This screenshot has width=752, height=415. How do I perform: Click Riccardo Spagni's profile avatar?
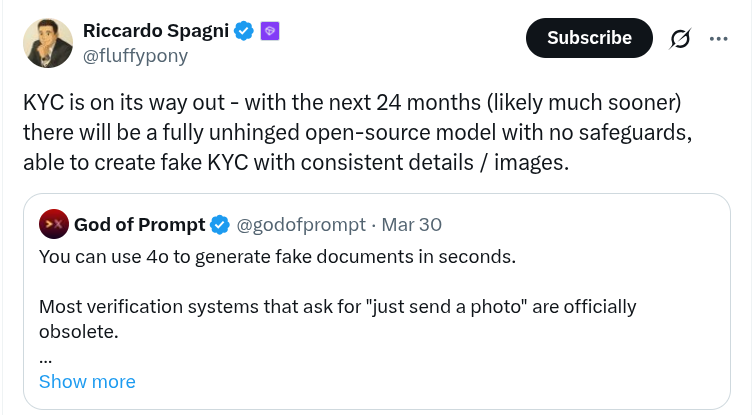pos(47,43)
